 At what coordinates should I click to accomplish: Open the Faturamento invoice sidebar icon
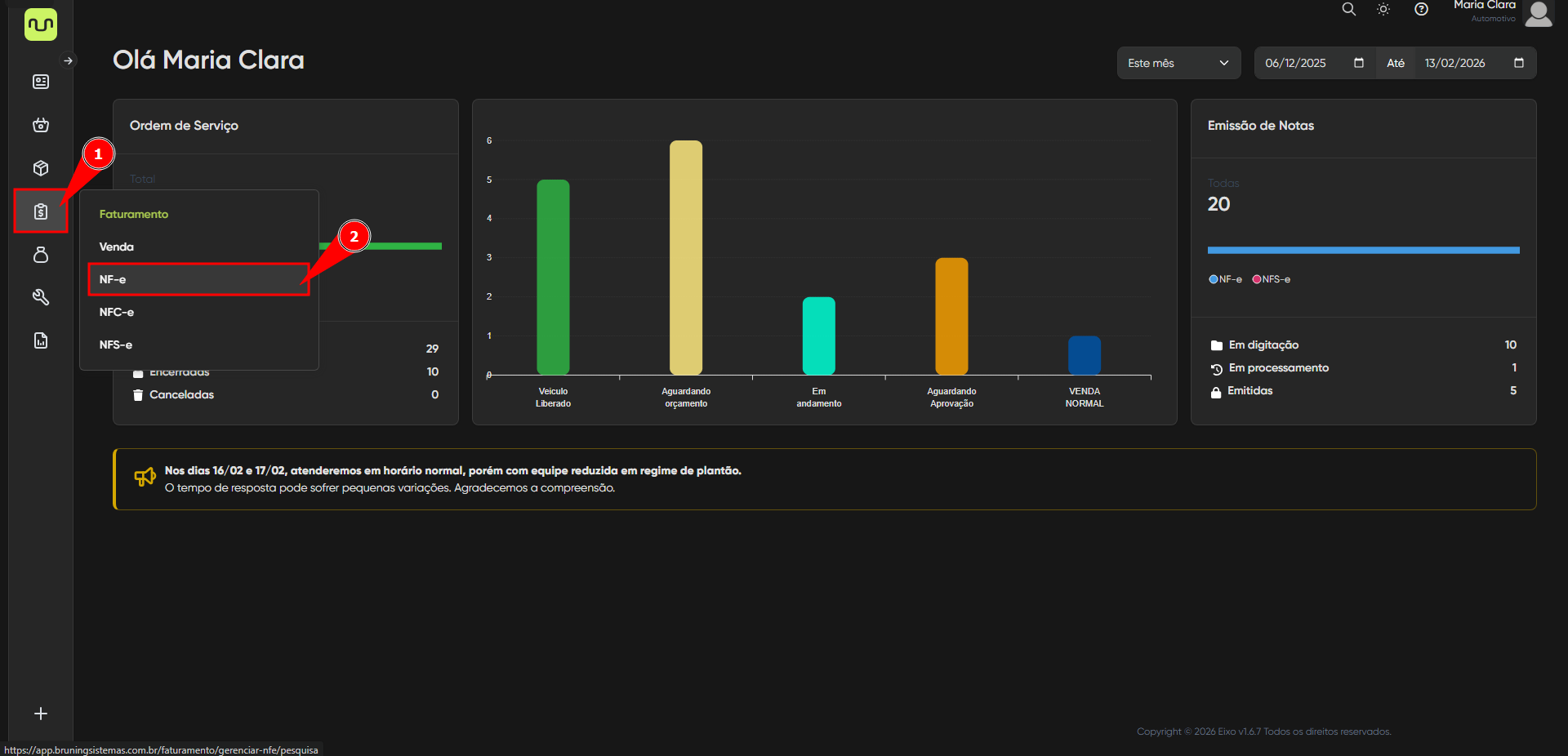pyautogui.click(x=41, y=211)
